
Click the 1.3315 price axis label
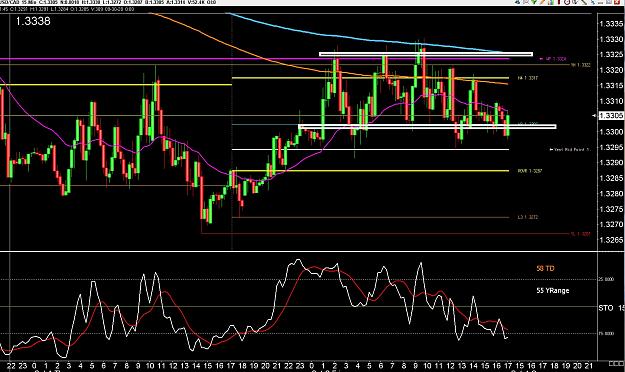click(611, 85)
